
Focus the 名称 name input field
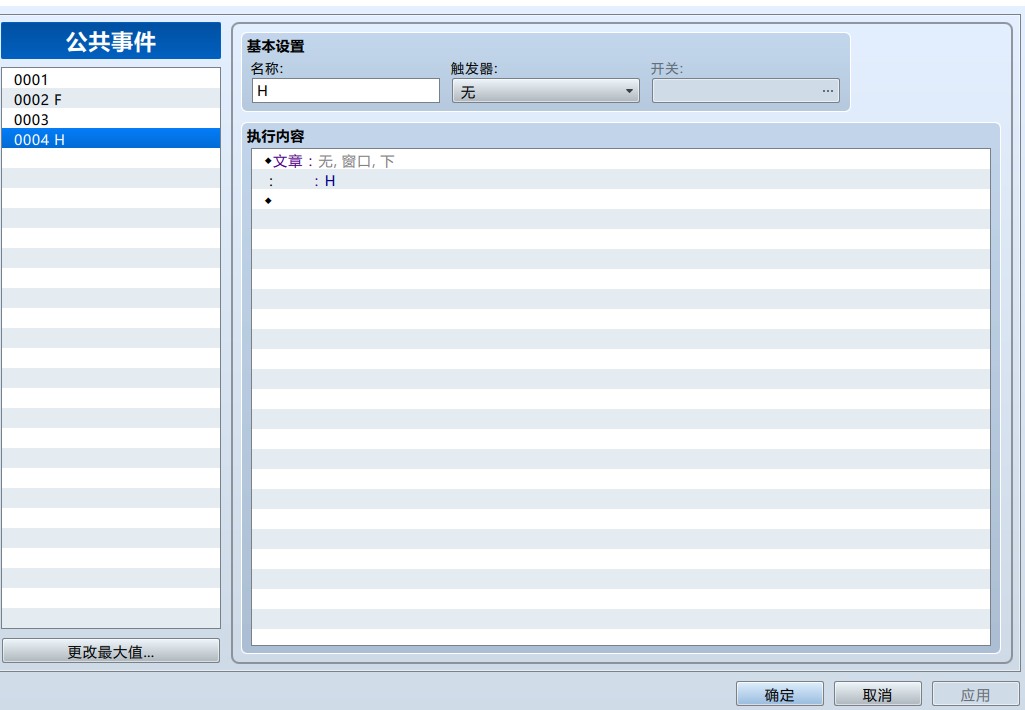point(346,91)
